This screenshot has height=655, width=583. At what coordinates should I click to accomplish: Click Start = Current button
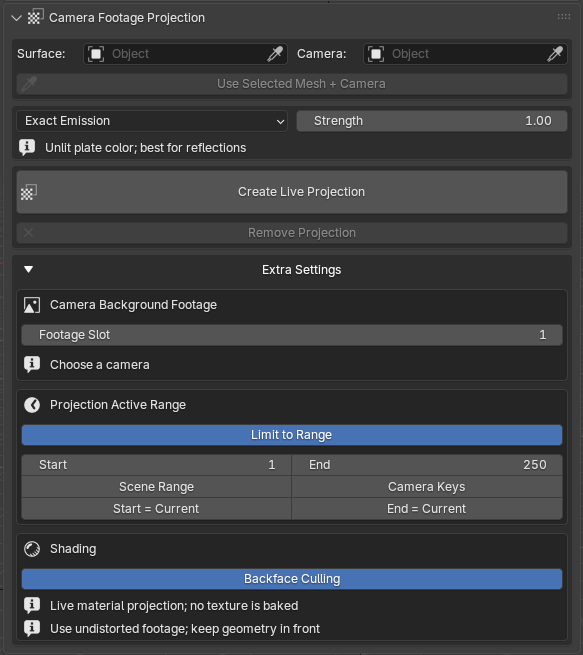[157, 509]
